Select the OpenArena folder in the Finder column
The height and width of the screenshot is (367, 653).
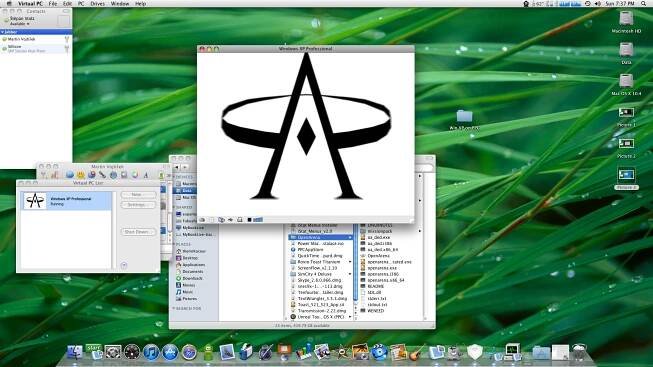tap(321, 237)
